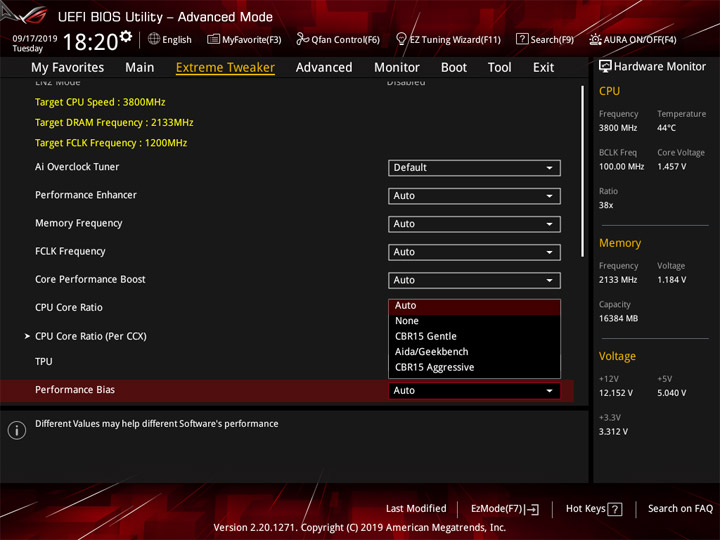Screen dimensions: 720x540
Task: Click the Ai Overclock Tuner label
Action: (x=77, y=167)
